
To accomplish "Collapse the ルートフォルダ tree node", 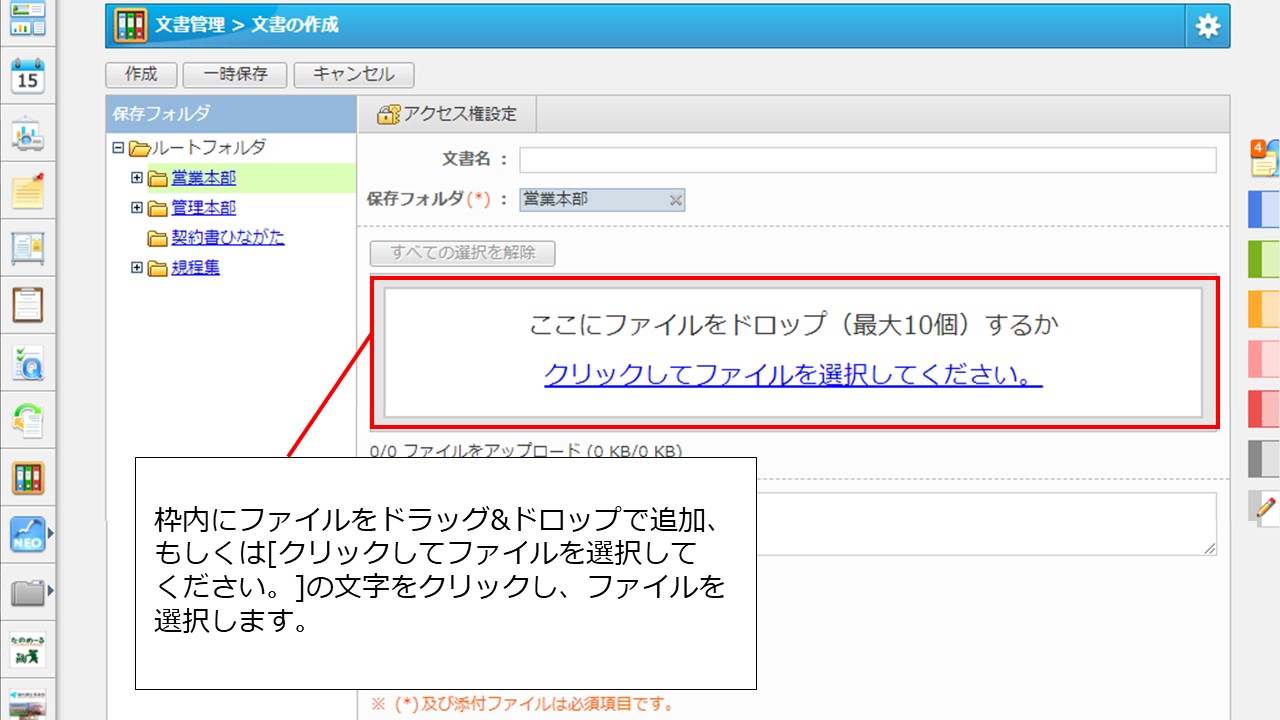I will (119, 148).
